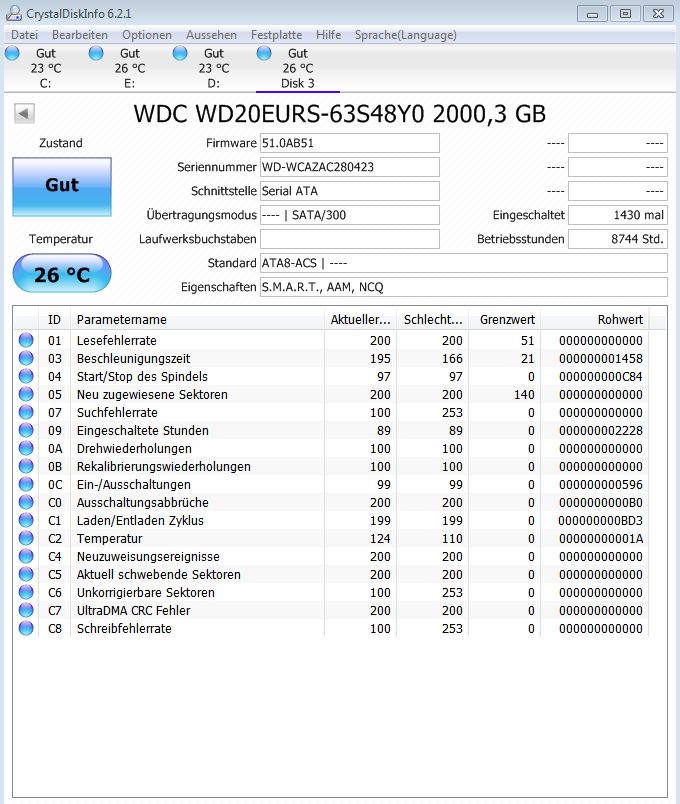Click the Aktueller... column header
The height and width of the screenshot is (804, 680).
tap(361, 319)
